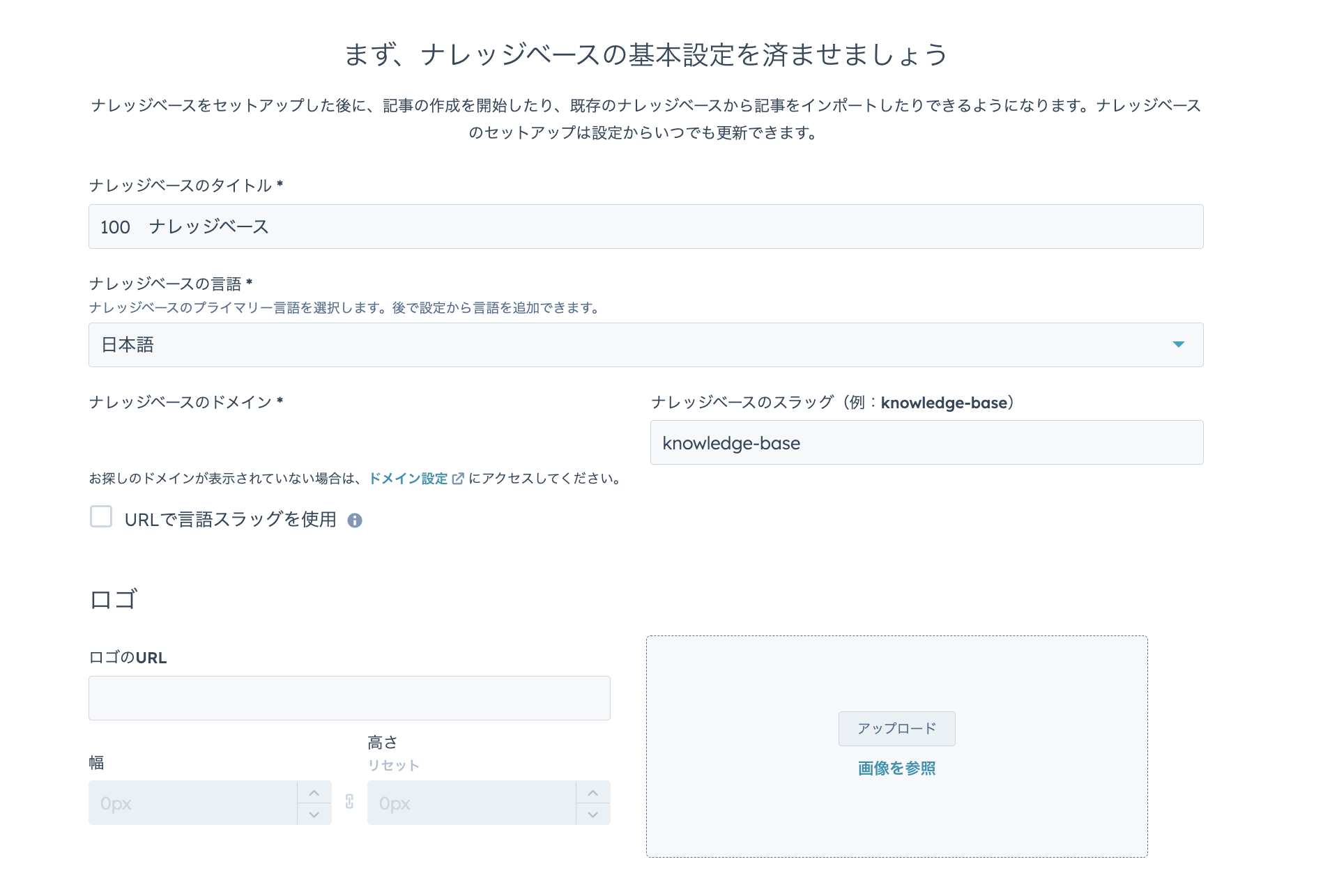This screenshot has height=896, width=1323.
Task: Enable the URLで言語スラッグを使用 checkbox
Action: tap(100, 517)
